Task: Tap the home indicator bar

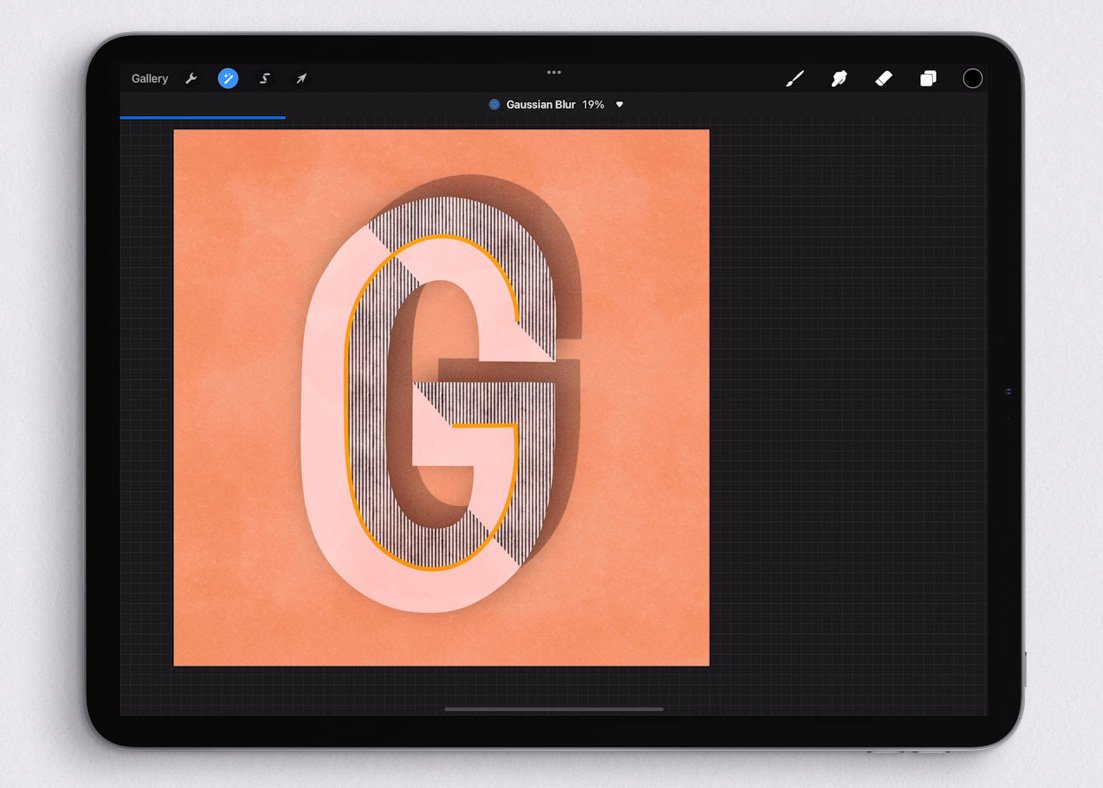Action: (553, 710)
